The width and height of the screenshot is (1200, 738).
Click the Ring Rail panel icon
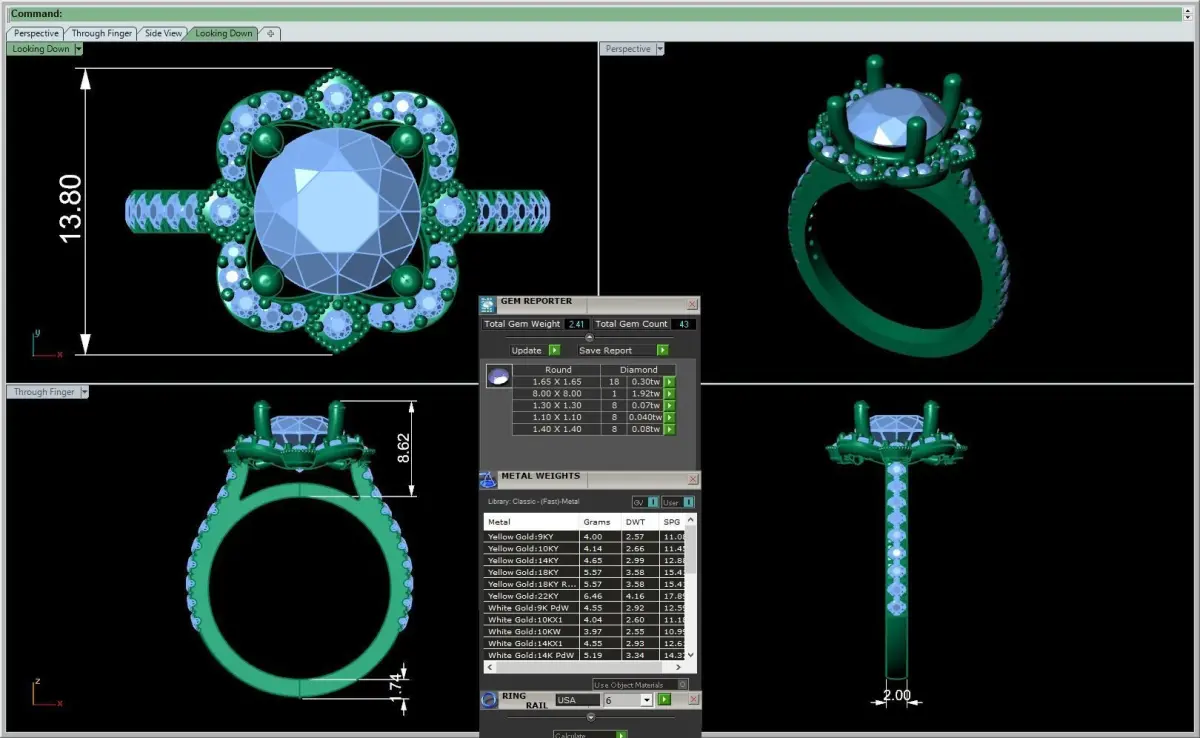489,700
